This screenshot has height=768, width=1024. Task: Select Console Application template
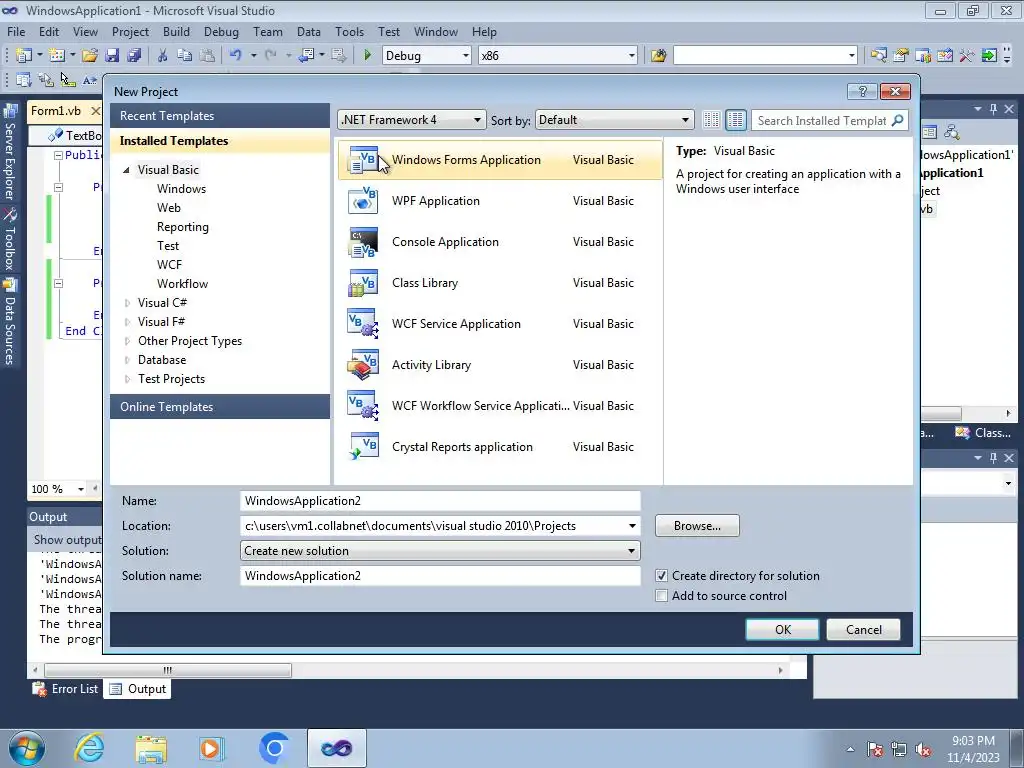(x=500, y=242)
